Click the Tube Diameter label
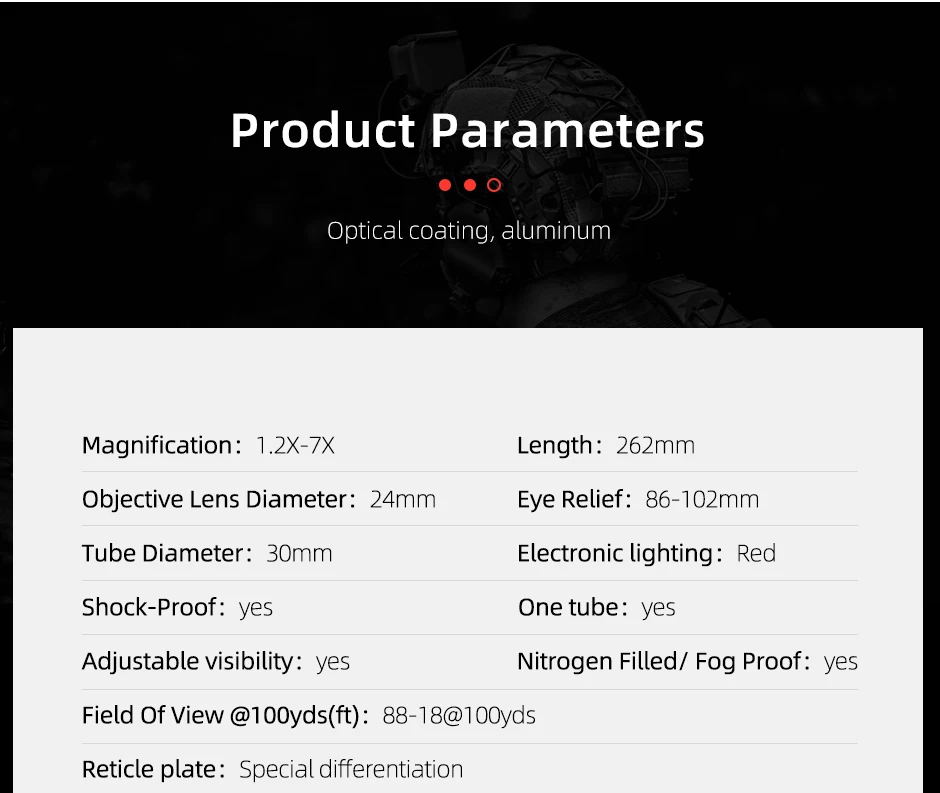Screen dimensions: 940x793 (162, 554)
